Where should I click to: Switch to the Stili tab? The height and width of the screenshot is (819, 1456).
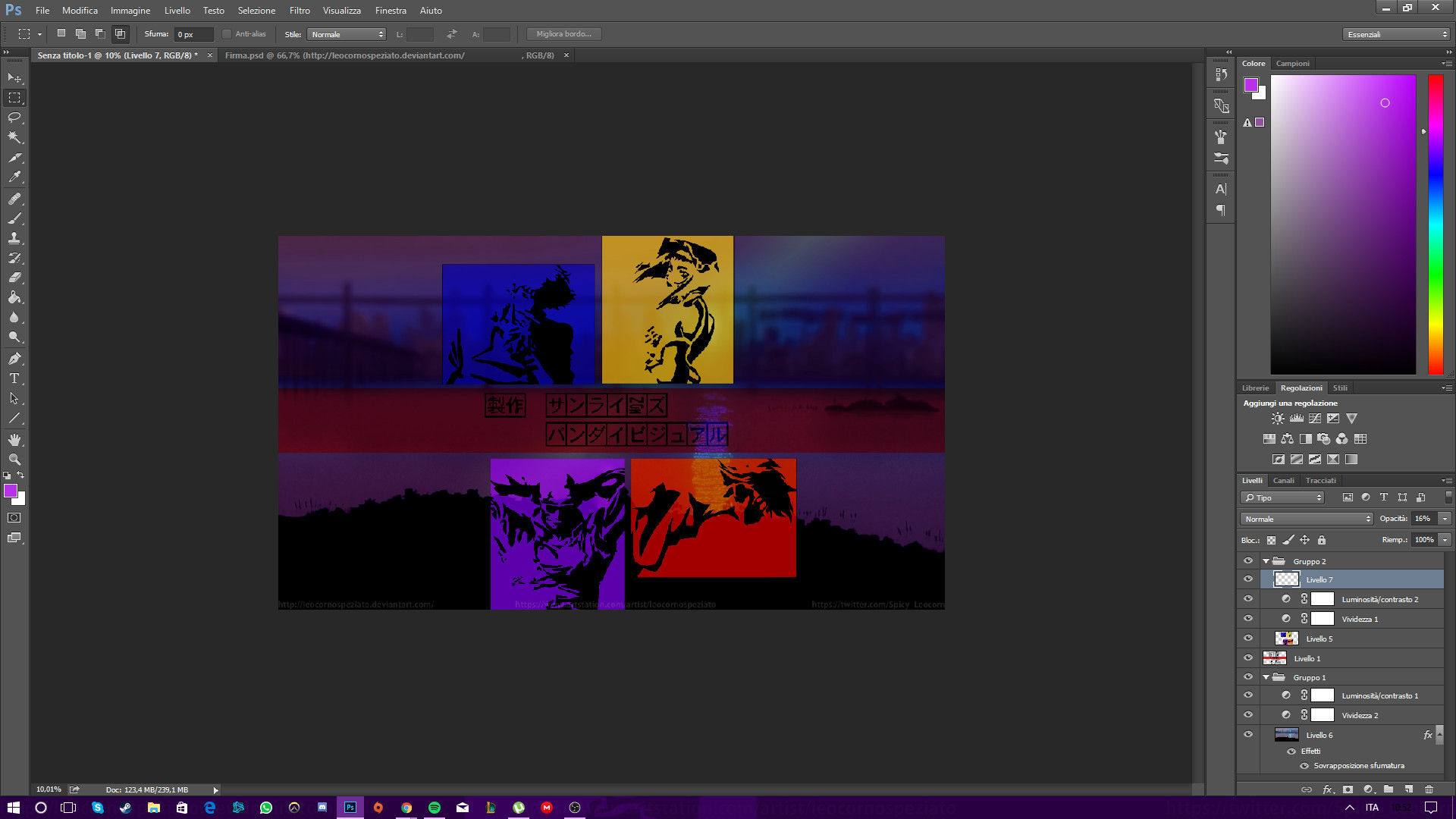click(x=1340, y=388)
